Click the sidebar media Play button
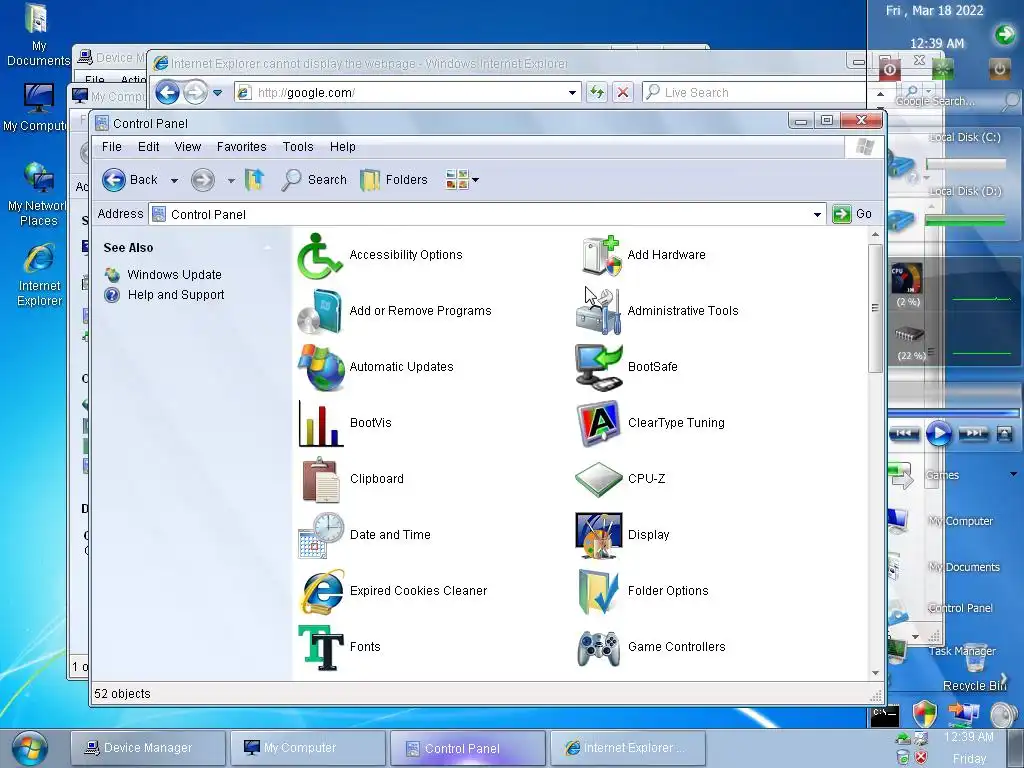Image resolution: width=1024 pixels, height=768 pixels. (939, 433)
